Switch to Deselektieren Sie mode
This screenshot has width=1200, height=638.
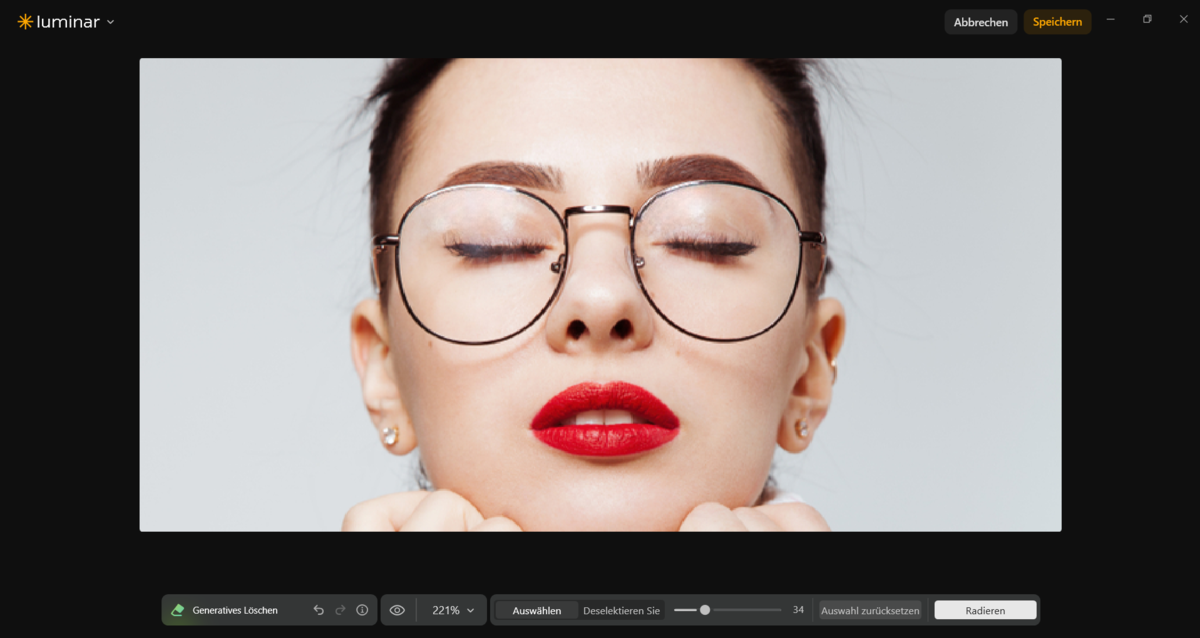[622, 610]
